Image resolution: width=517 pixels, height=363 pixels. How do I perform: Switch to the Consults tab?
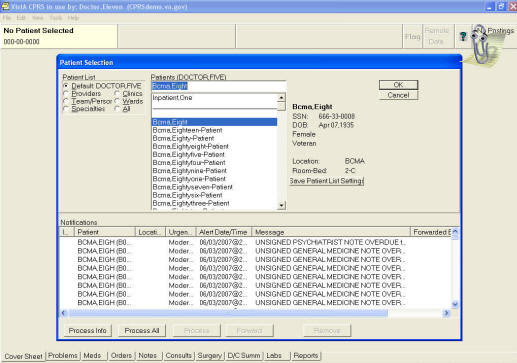pos(178,356)
